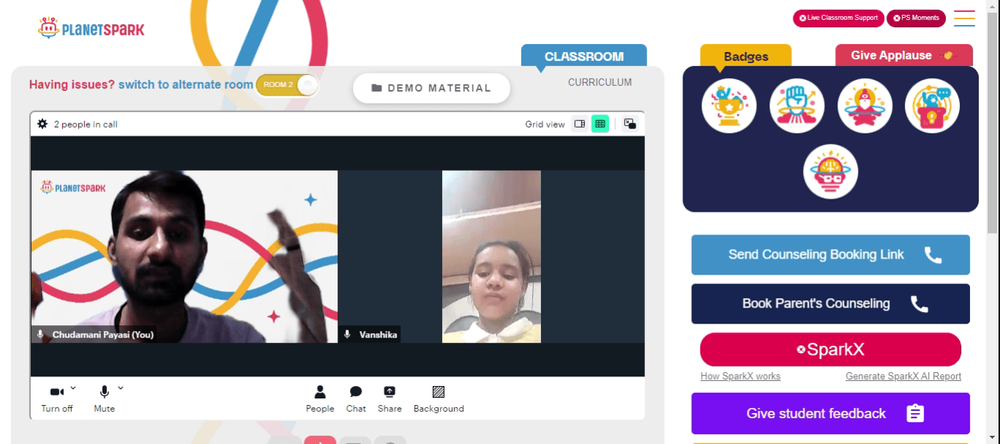
Task: Switch to the CLASSROOM tab
Action: (x=584, y=56)
